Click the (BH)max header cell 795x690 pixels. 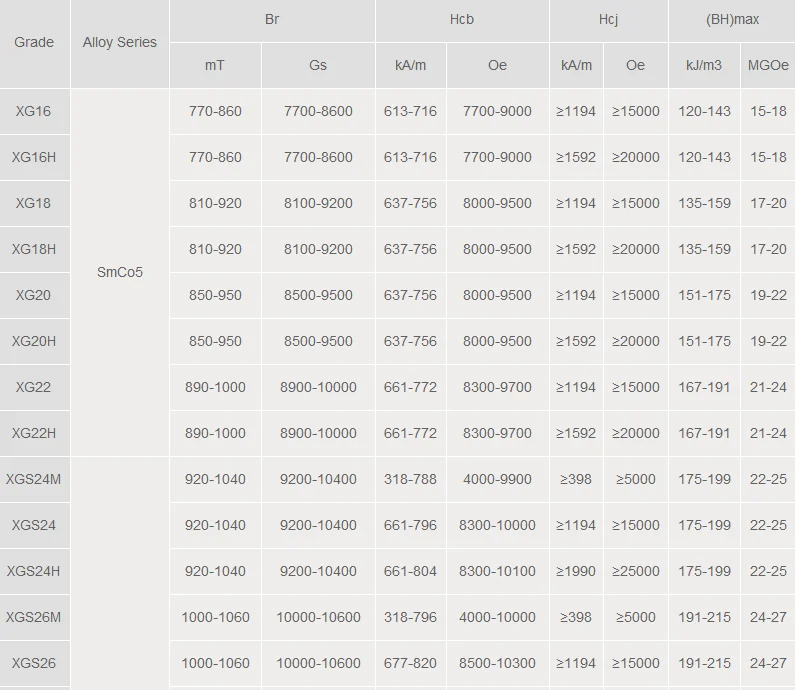732,20
